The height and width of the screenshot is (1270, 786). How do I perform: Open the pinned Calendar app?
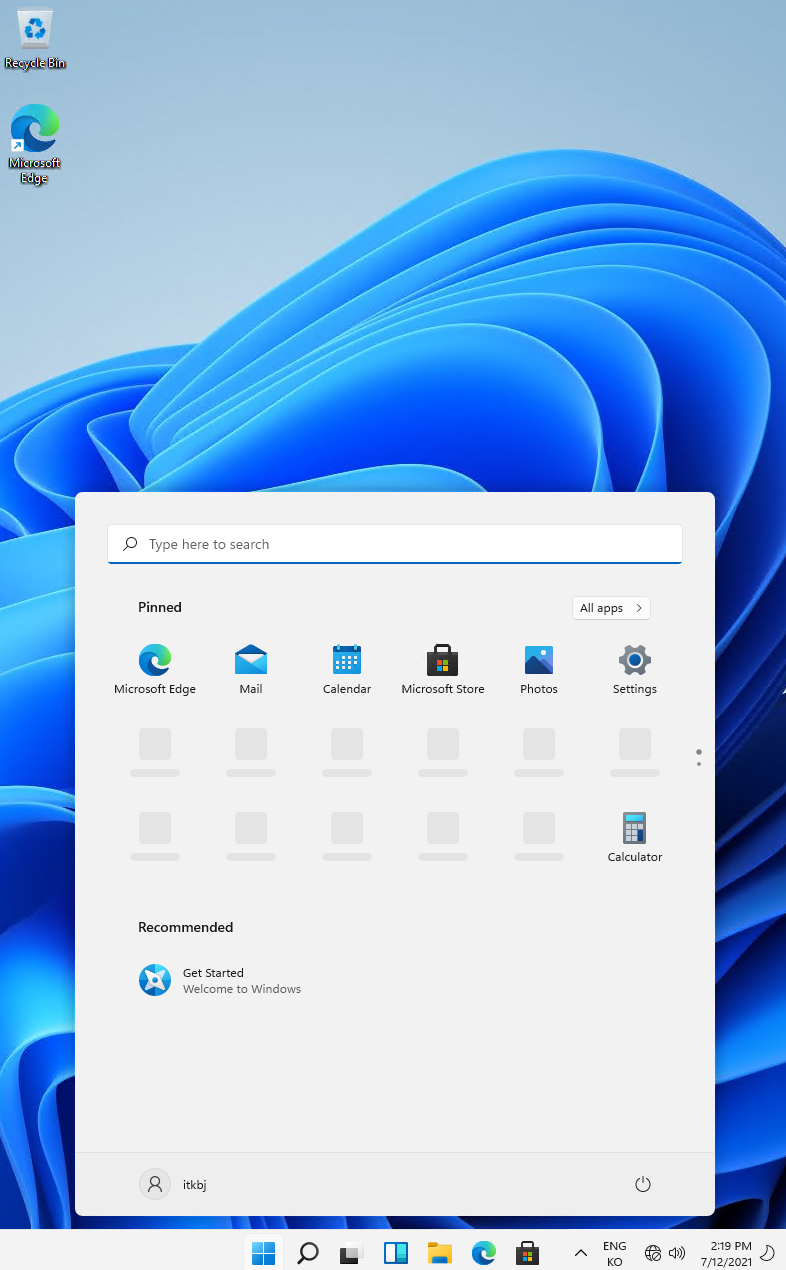347,669
